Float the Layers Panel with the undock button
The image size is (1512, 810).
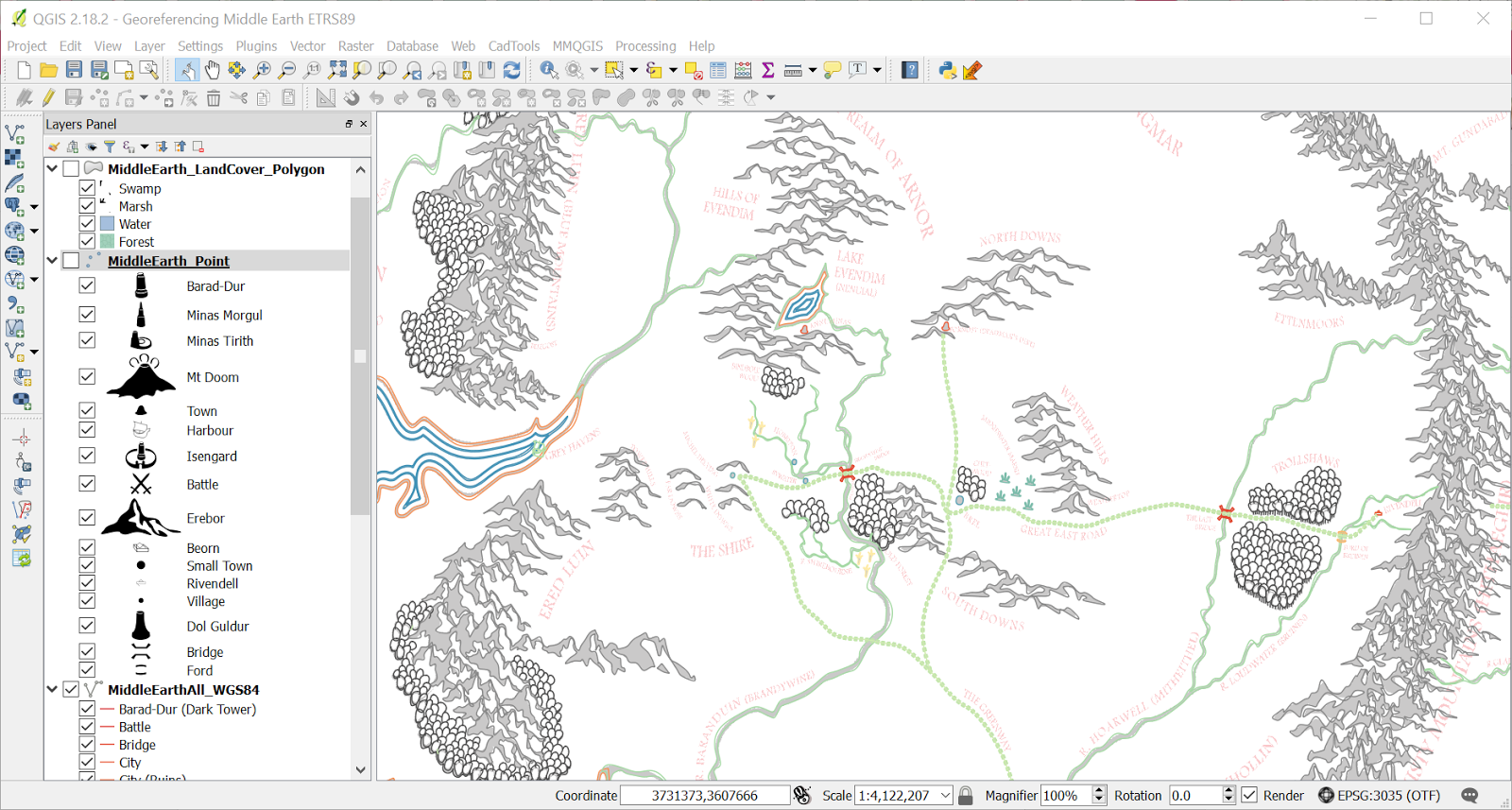[349, 124]
